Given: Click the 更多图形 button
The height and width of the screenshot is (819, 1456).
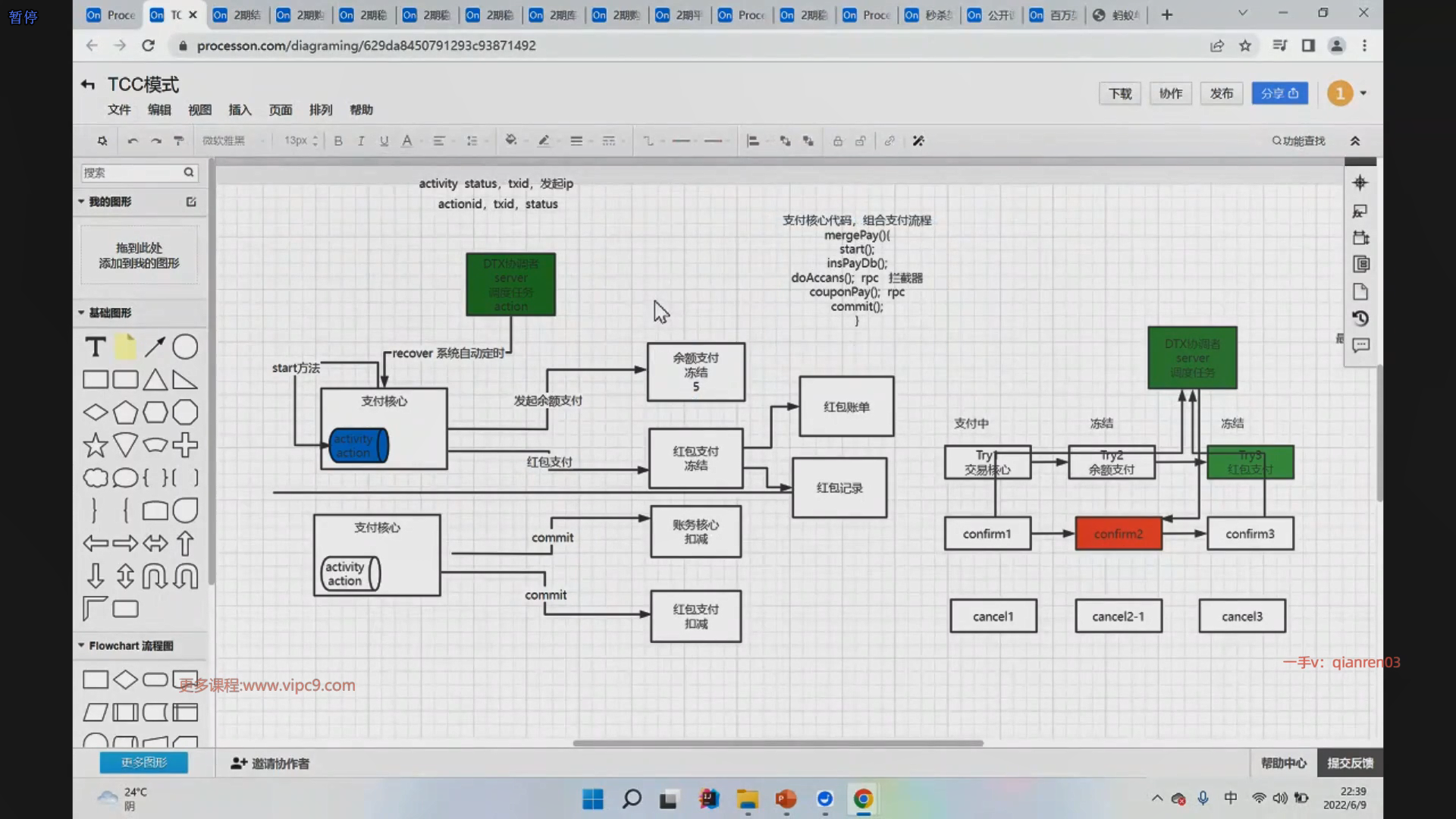Looking at the screenshot, I should 143,762.
